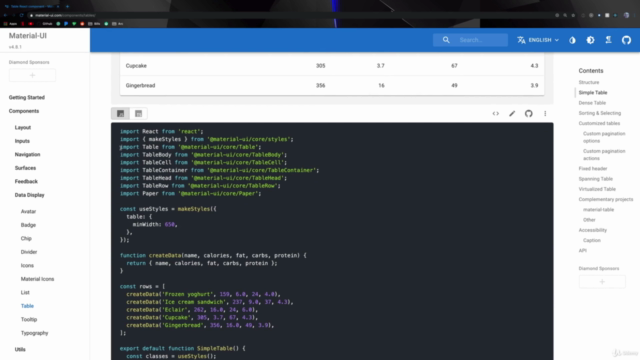Open the demo's GitHub source icon
640x360 pixels.
(x=529, y=113)
